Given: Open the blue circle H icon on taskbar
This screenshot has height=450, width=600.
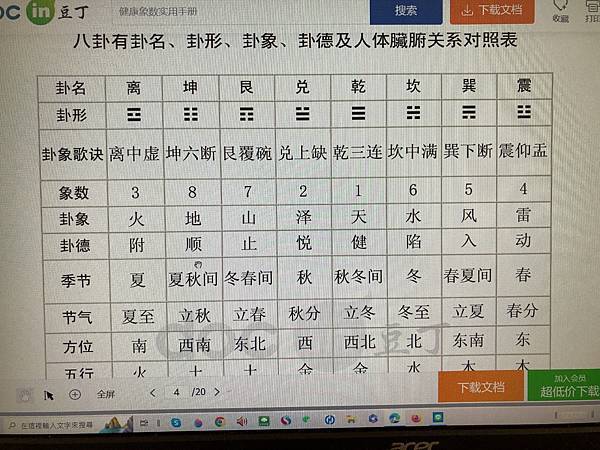Looking at the screenshot, I should (x=329, y=420).
